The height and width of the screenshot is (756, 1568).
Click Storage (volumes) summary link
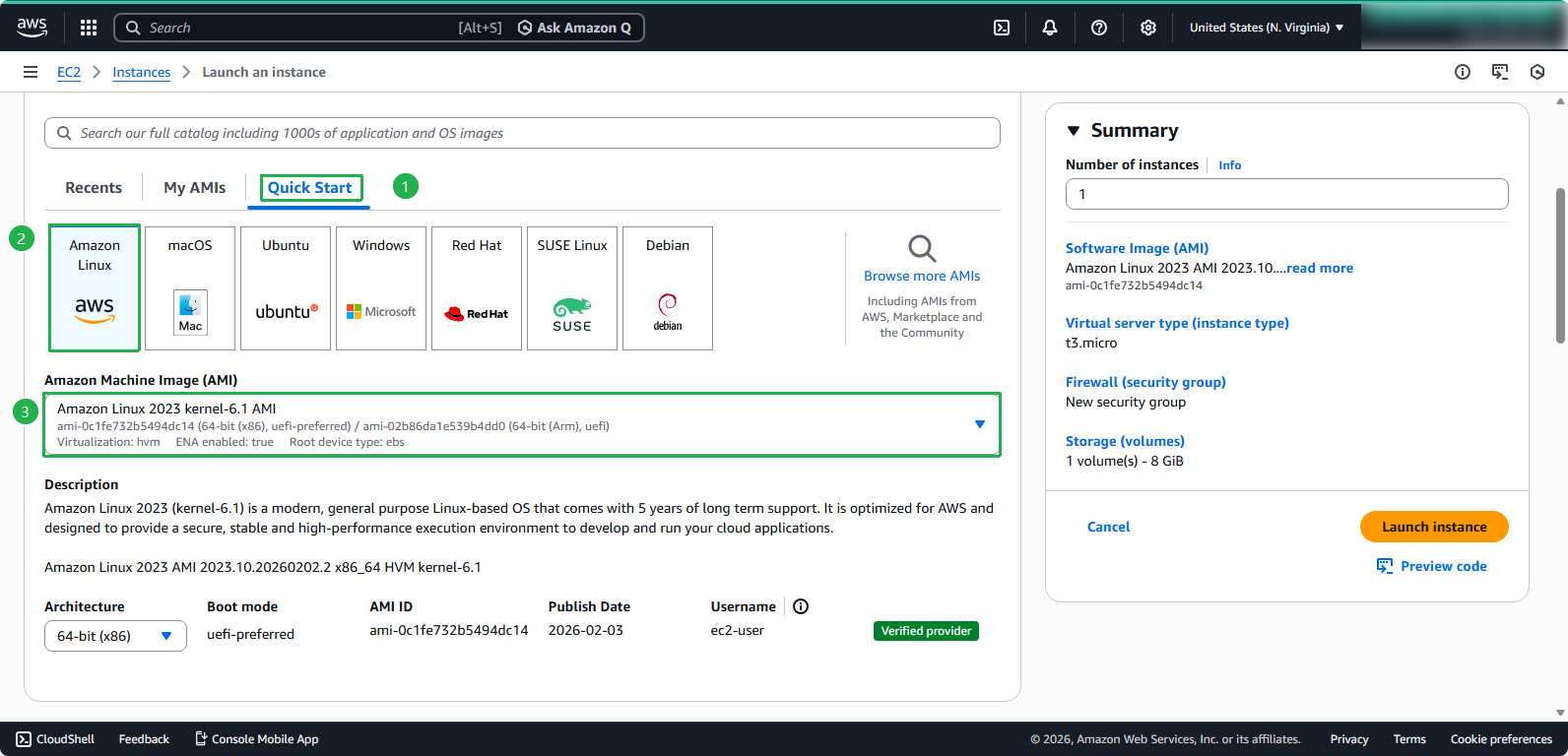click(1125, 441)
